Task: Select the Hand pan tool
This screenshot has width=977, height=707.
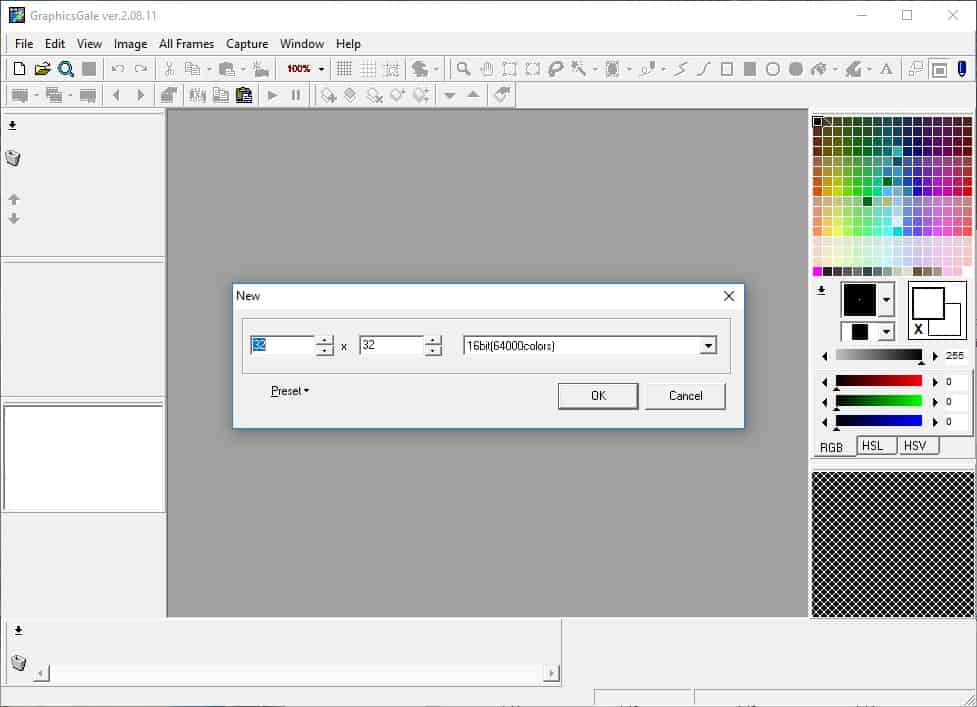Action: point(487,69)
